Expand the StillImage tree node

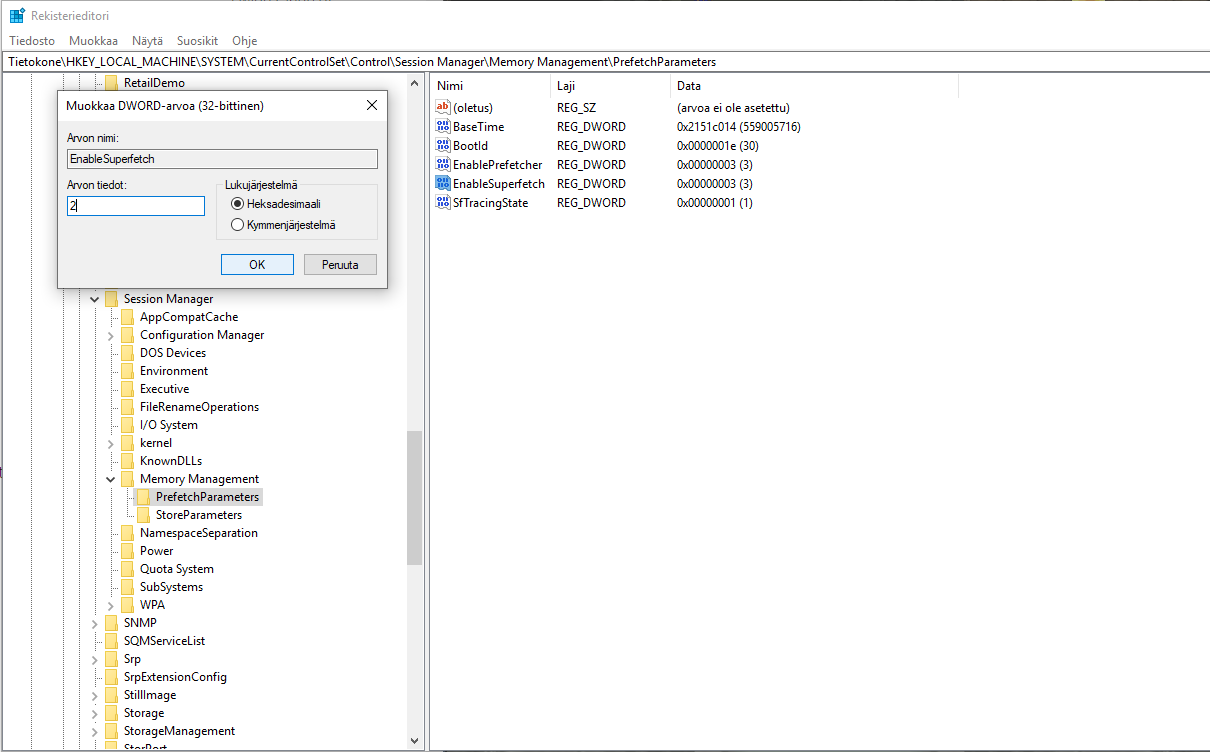[x=95, y=695]
